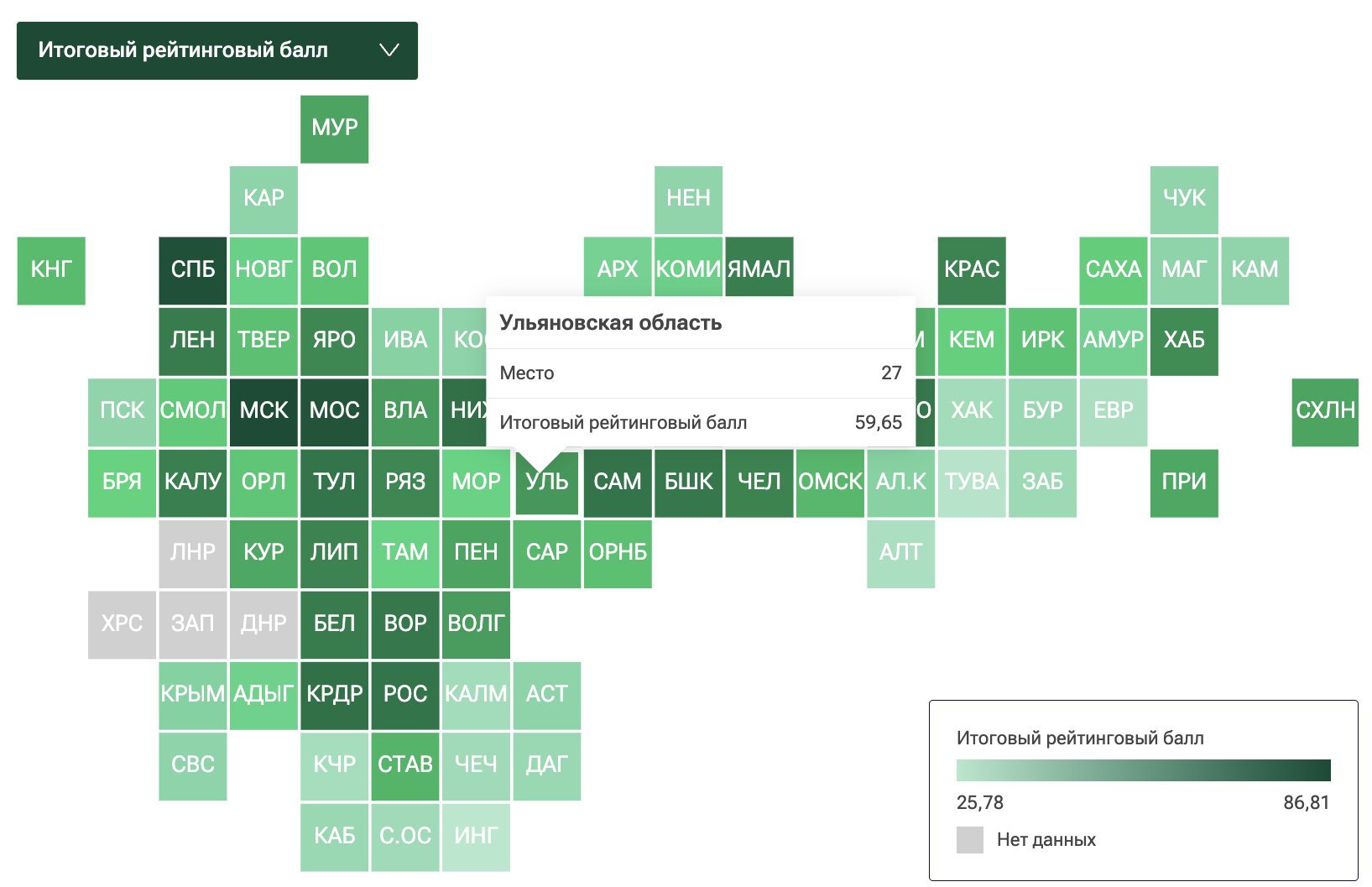Select the ИНГ map tile

click(476, 836)
